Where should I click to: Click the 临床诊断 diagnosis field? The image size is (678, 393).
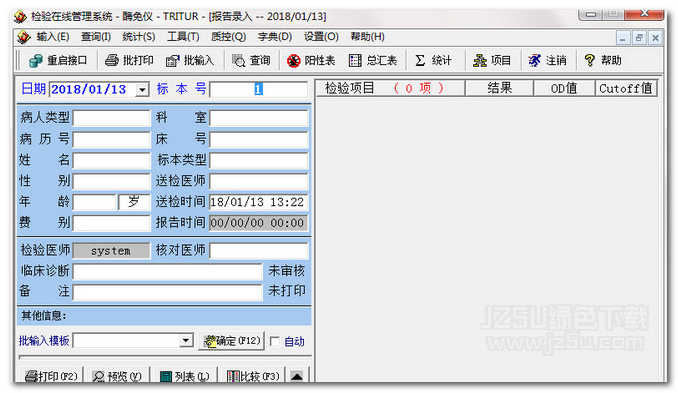167,272
